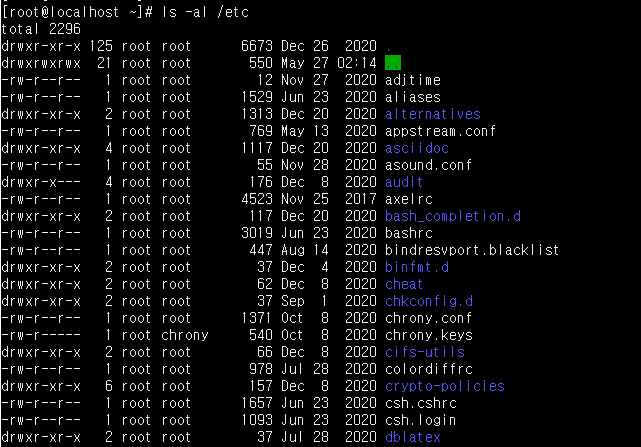Select the 'asound.conf' file name

(x=429, y=165)
